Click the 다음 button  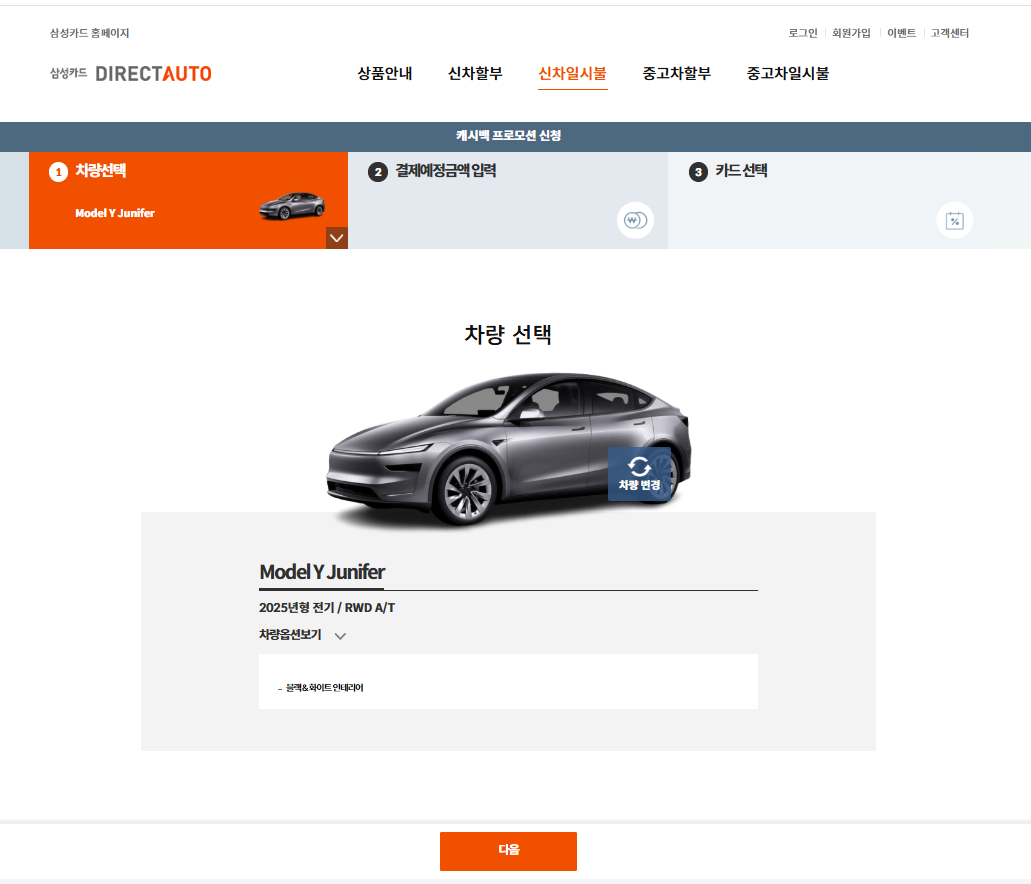click(508, 851)
